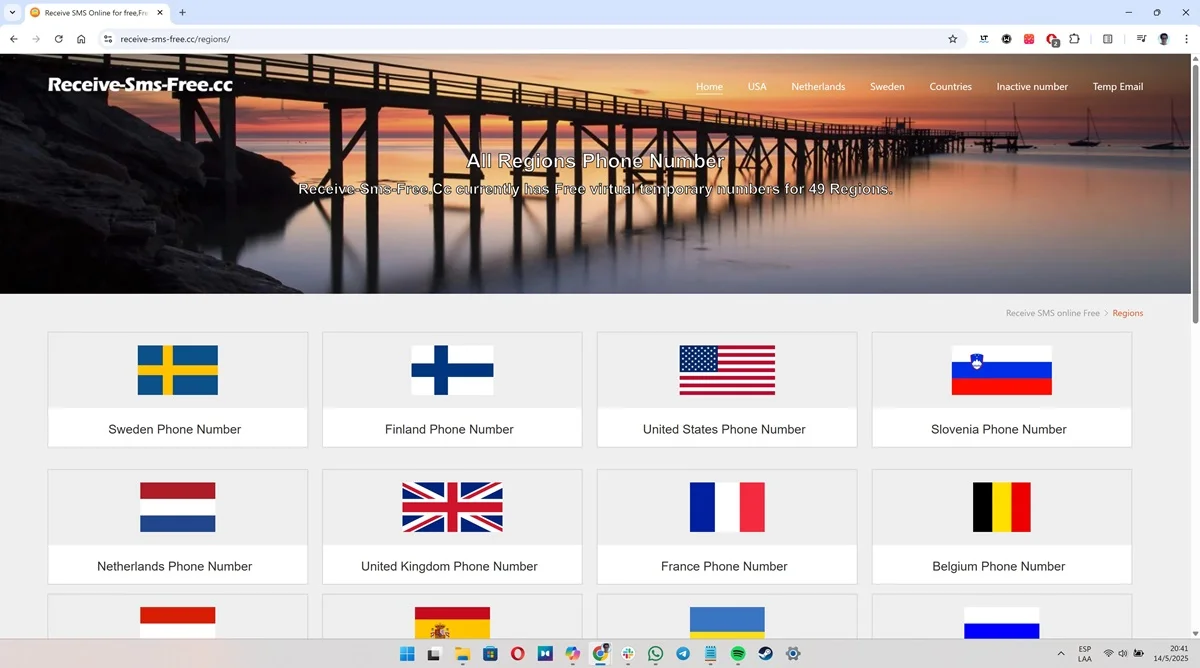Expand the tab search dropdown arrow
Image resolution: width=1200 pixels, height=668 pixels.
pyautogui.click(x=11, y=13)
